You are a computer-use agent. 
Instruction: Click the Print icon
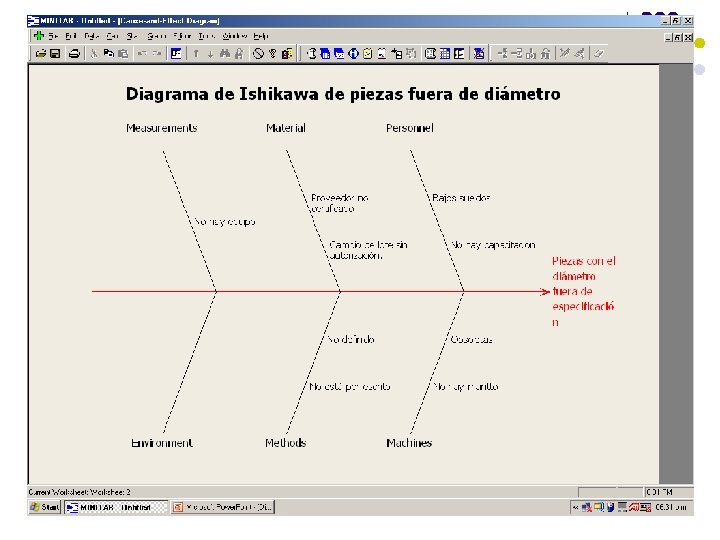[x=74, y=54]
